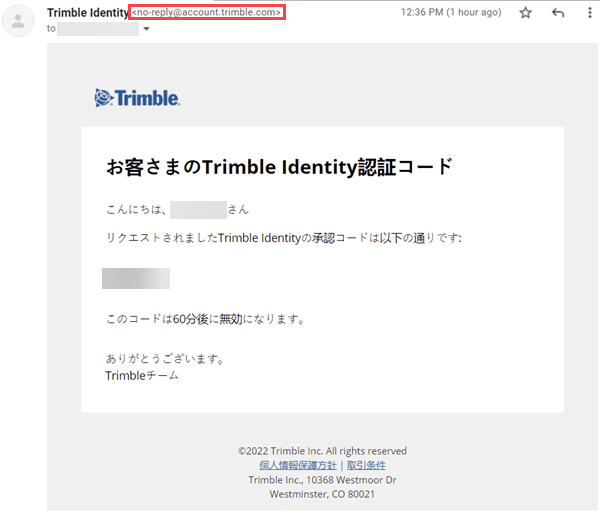Click the sender's profile avatar
The image size is (600, 513).
pos(18,21)
